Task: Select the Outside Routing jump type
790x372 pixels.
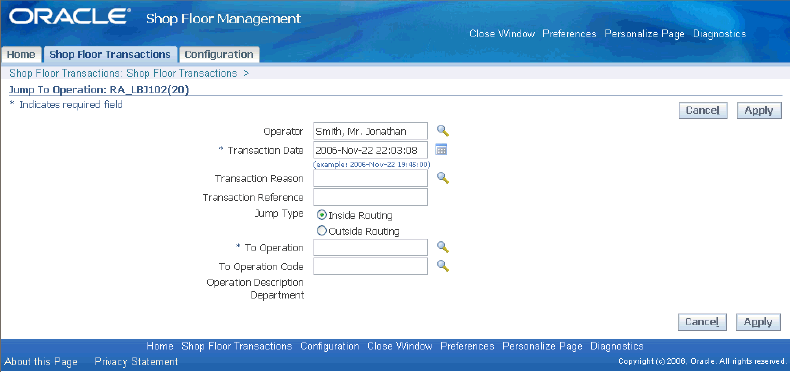Action: point(322,231)
